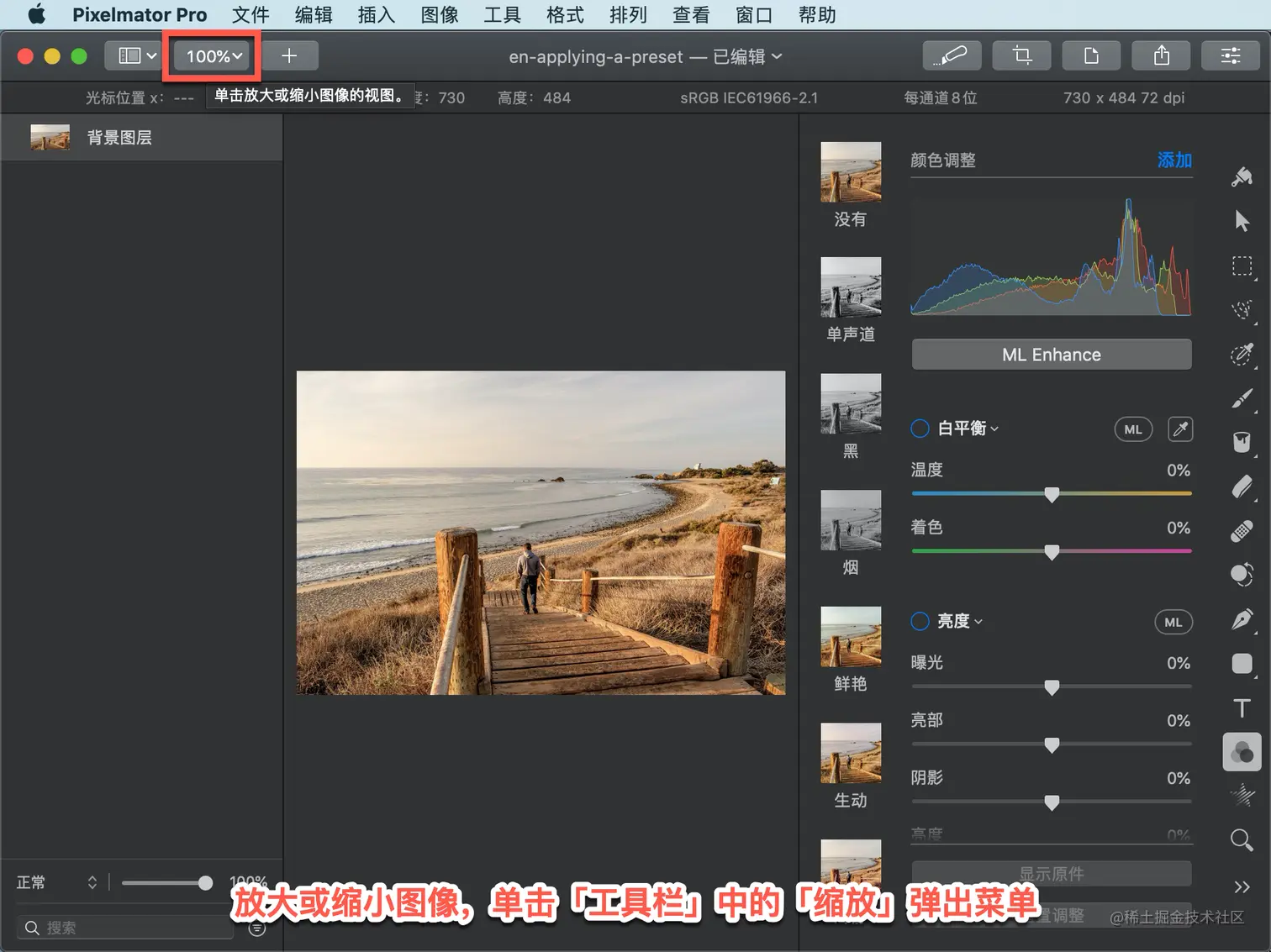
Task: Click the 着色 slider handle
Action: point(1052,552)
